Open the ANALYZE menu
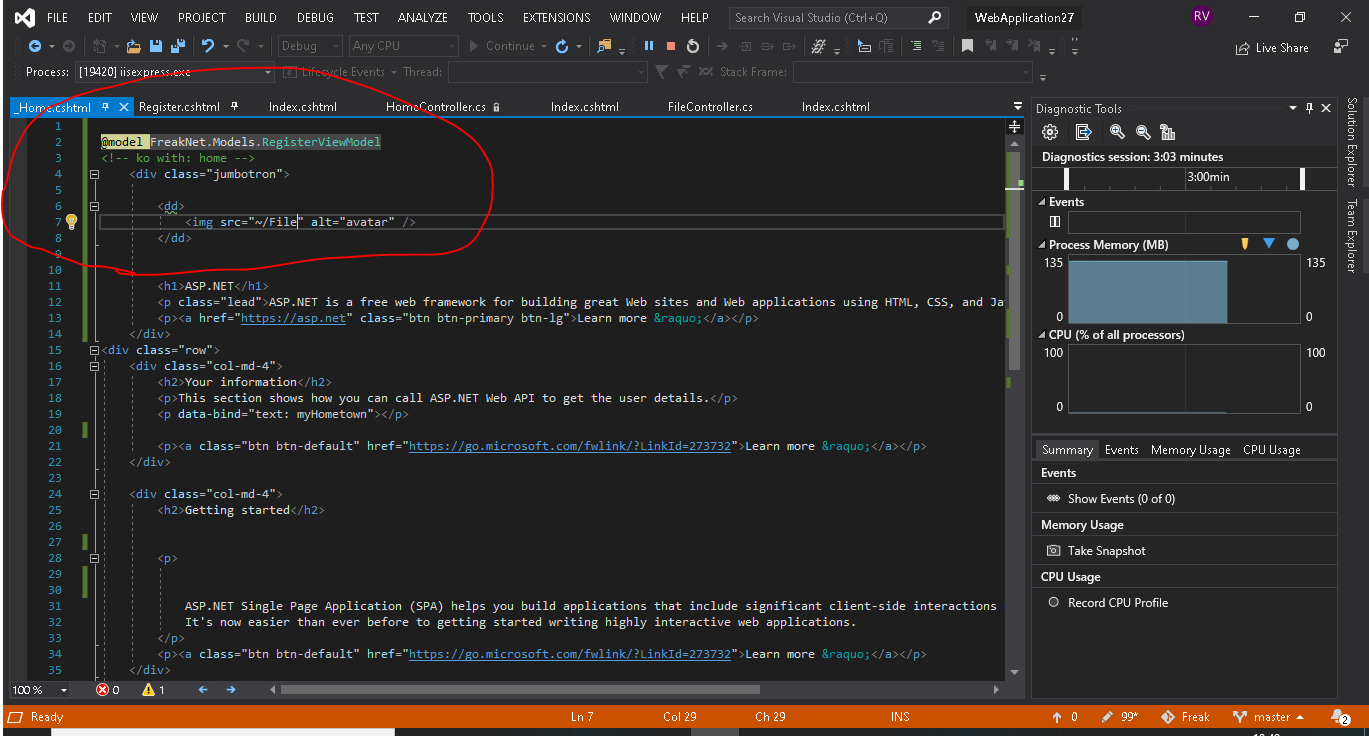This screenshot has height=736, width=1369. [422, 17]
